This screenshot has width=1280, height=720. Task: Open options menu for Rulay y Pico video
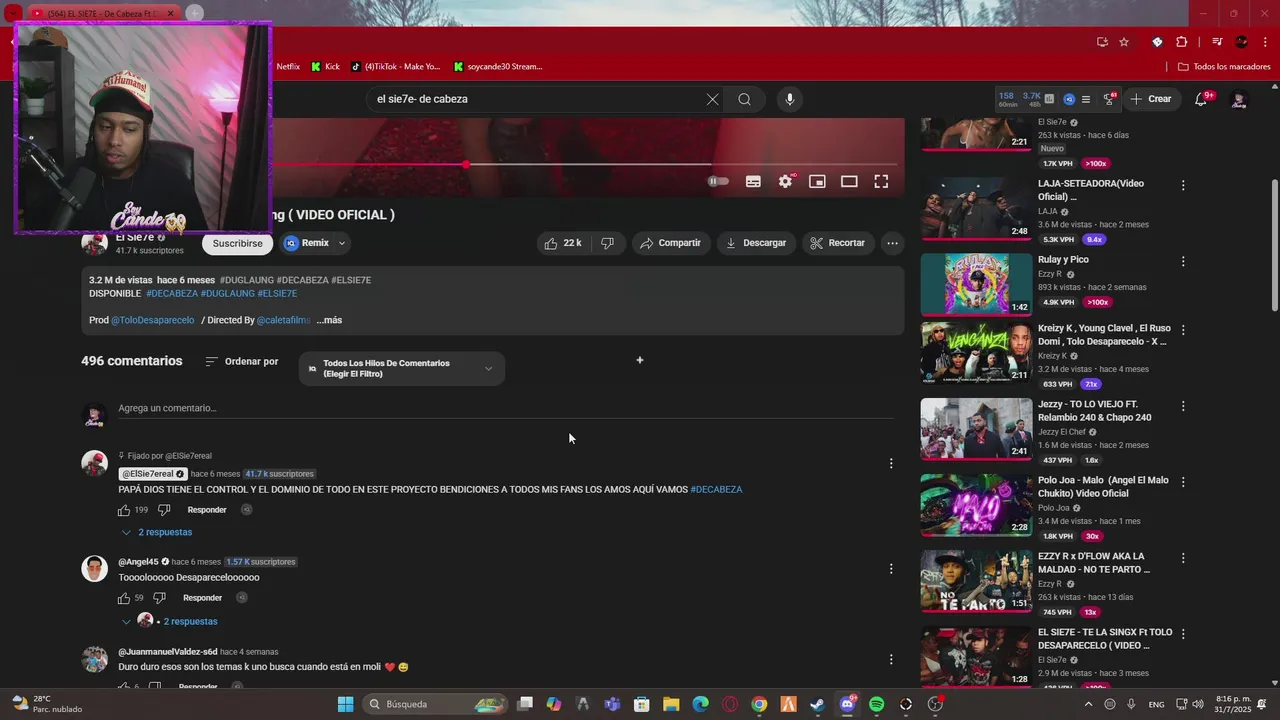click(1183, 261)
